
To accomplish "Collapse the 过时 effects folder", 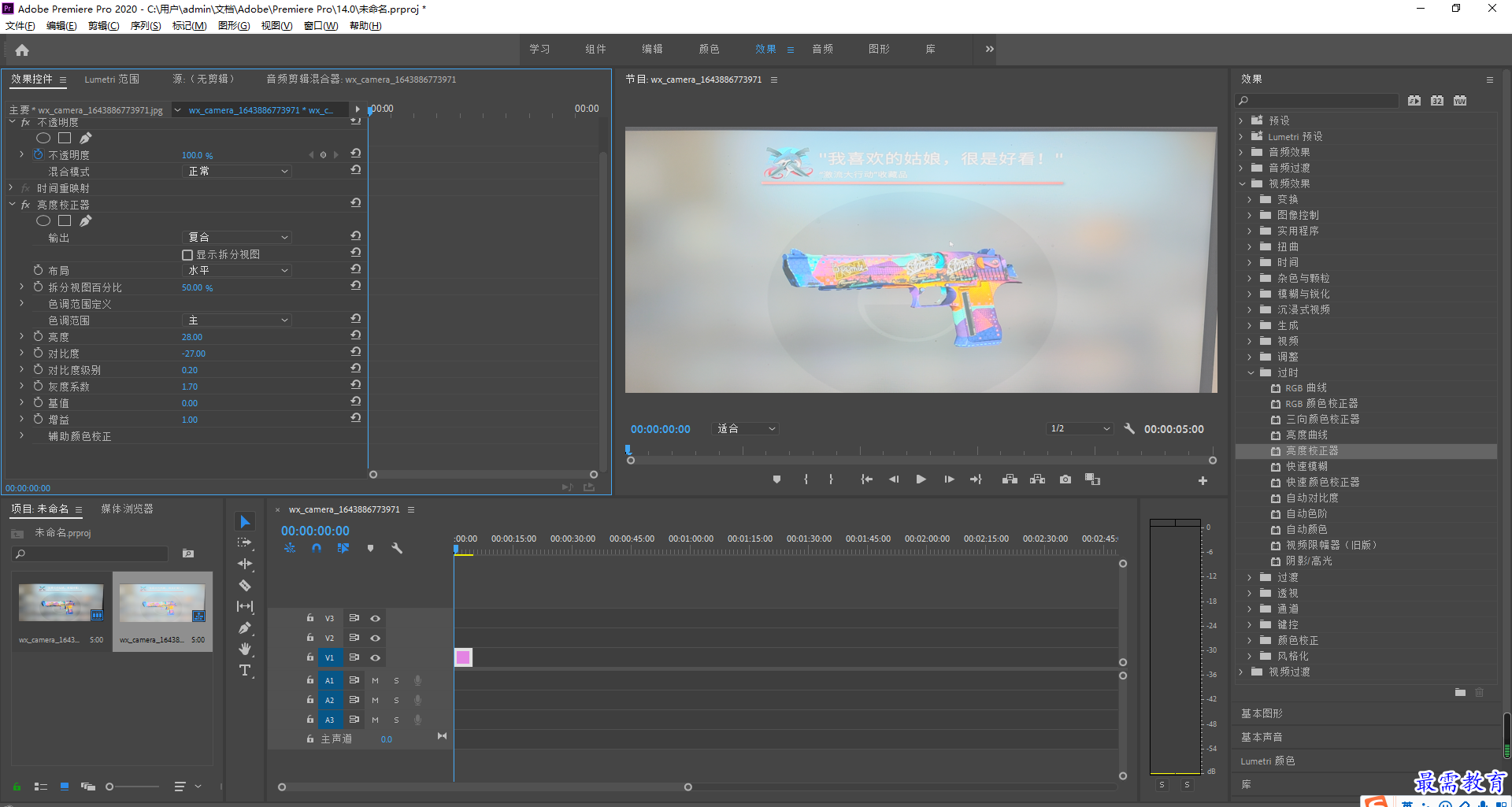I will pyautogui.click(x=1251, y=372).
